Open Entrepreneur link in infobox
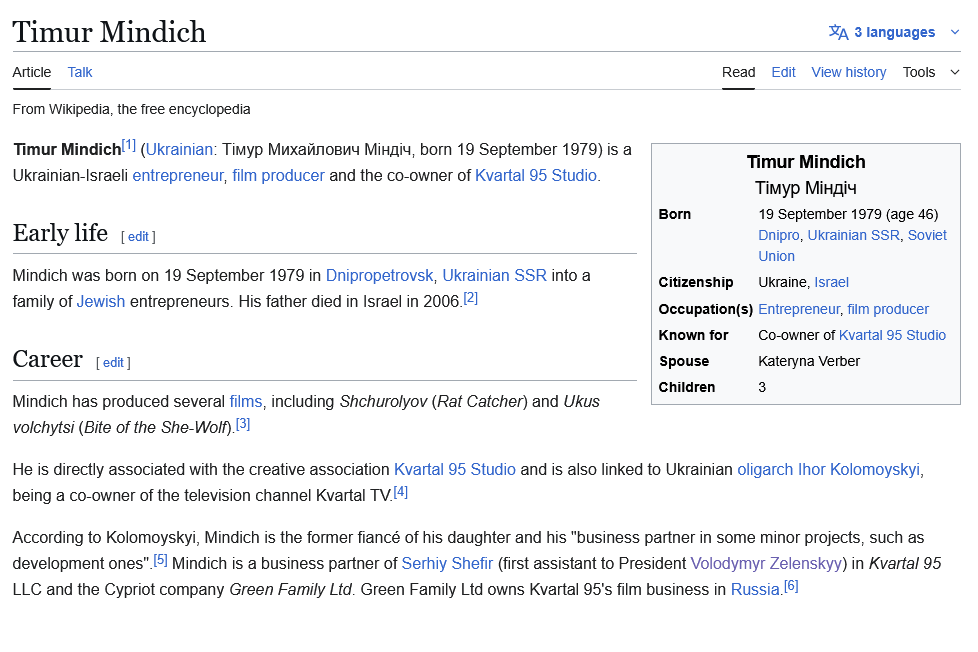978x652 pixels. pyautogui.click(x=799, y=309)
